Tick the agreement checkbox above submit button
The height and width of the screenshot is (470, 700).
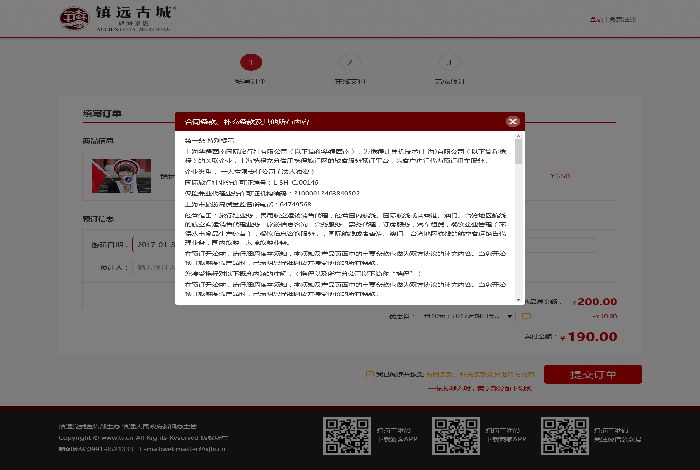click(x=370, y=375)
